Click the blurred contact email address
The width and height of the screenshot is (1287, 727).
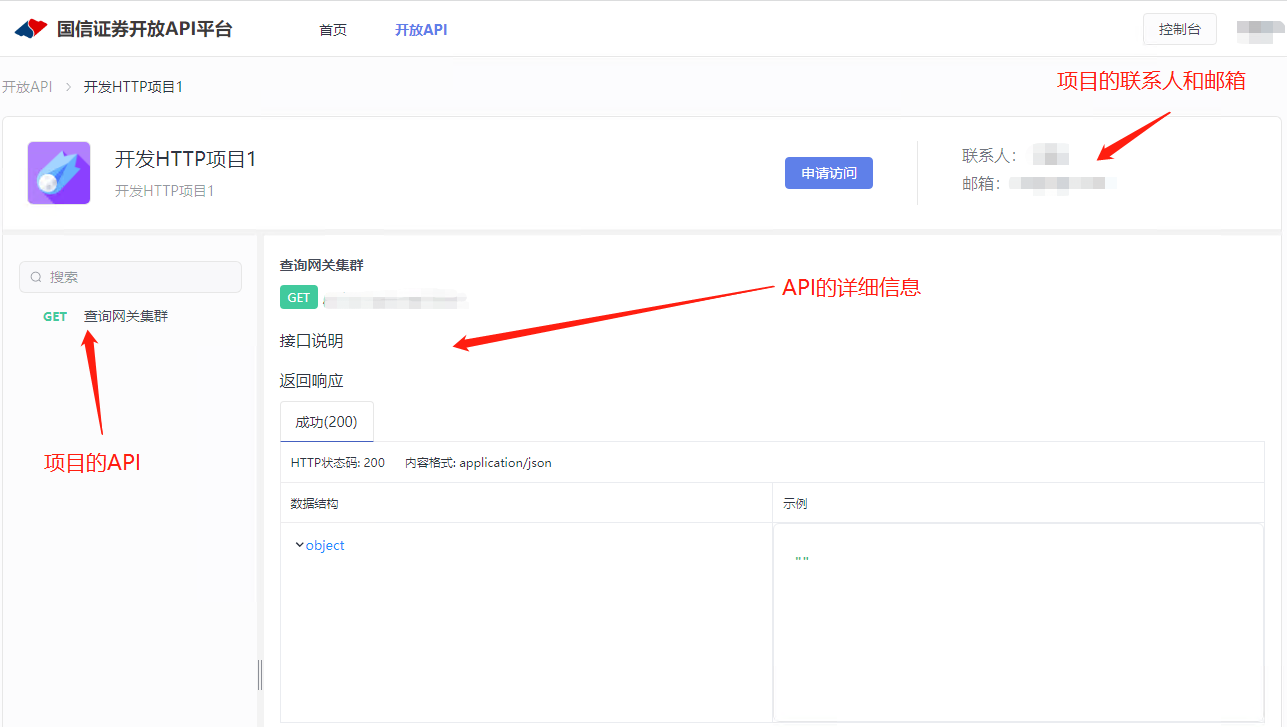pos(1060,184)
